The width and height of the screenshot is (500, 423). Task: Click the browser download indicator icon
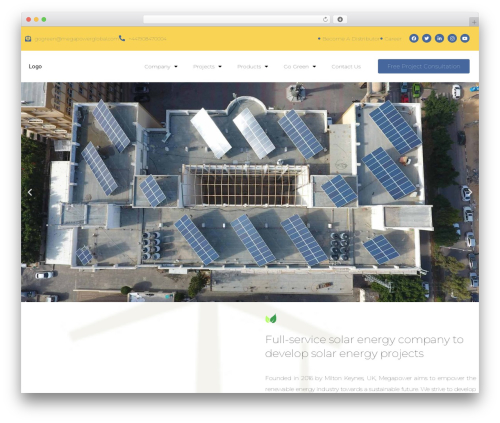[x=340, y=19]
